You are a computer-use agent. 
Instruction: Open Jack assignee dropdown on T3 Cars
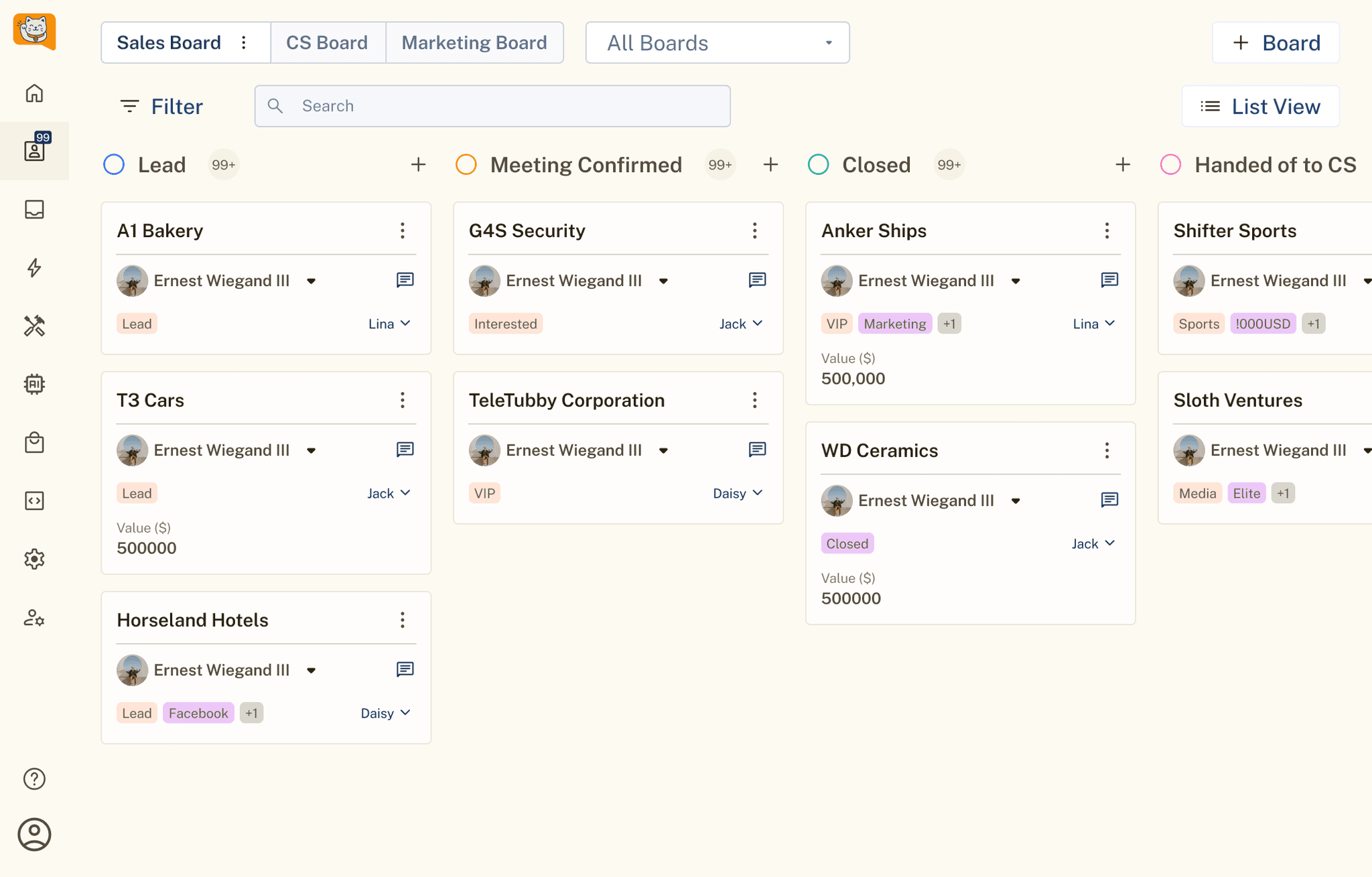pos(389,493)
